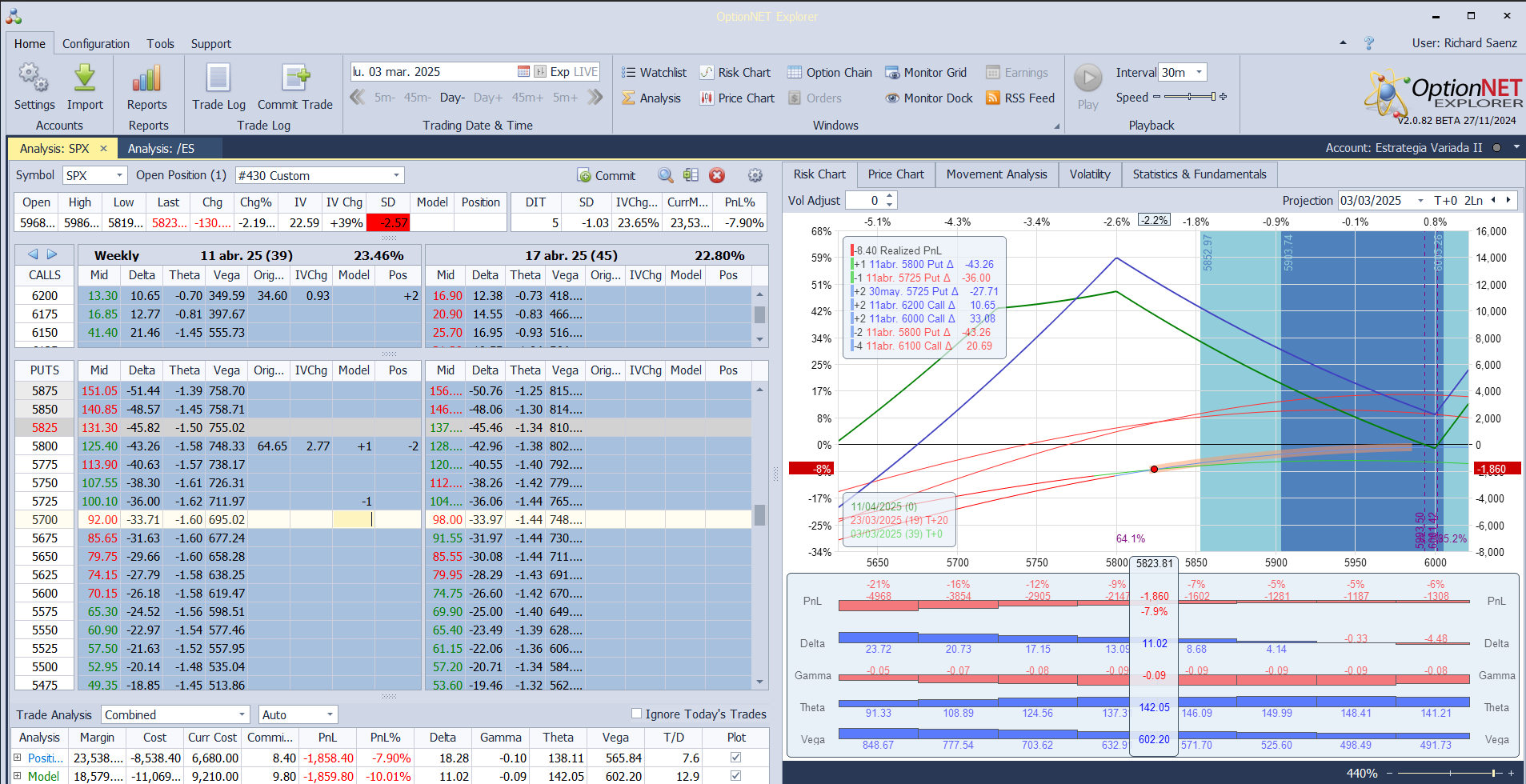Image resolution: width=1526 pixels, height=784 pixels.
Task: Decrease Vol Adjust with the down stepper
Action: pyautogui.click(x=890, y=205)
